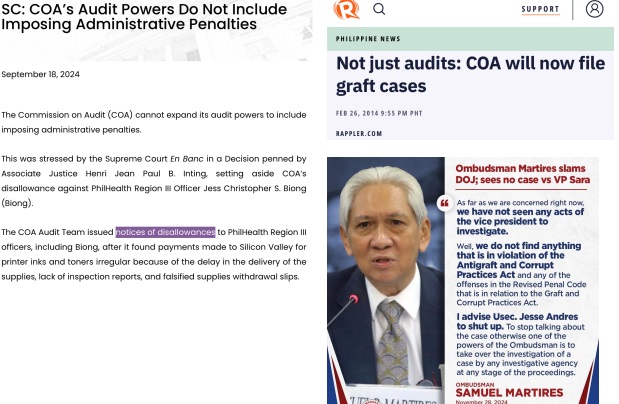619x404 pixels.
Task: Click the highlighted 'notices of disallowances' text
Action: point(165,232)
